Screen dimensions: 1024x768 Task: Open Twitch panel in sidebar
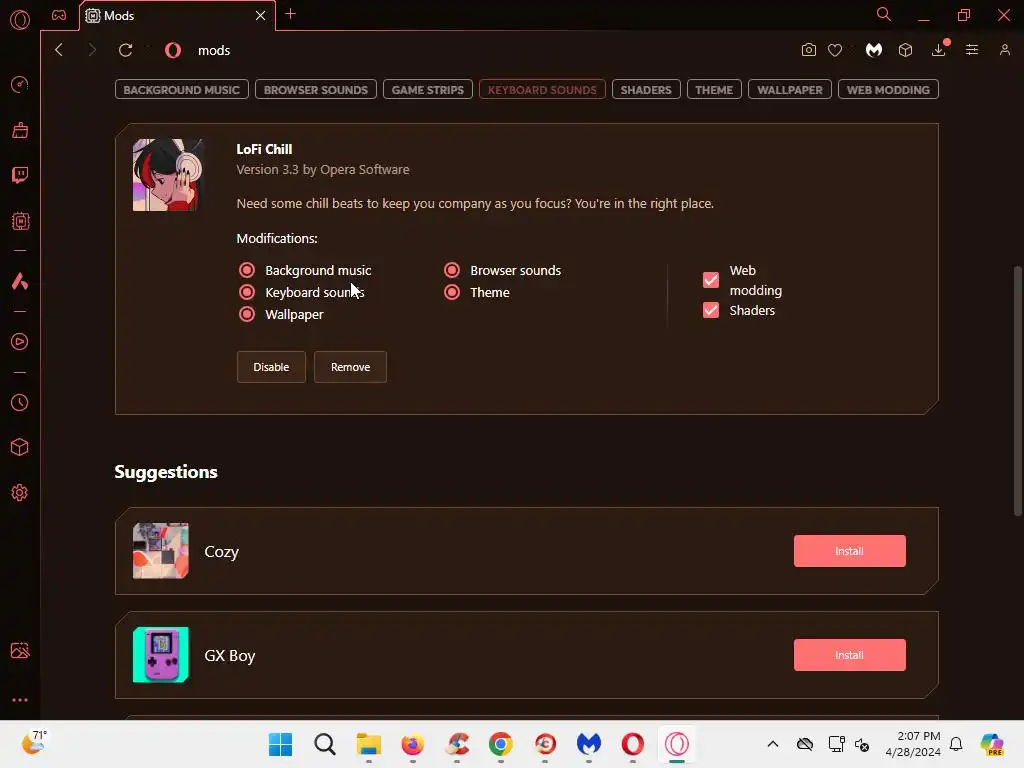[20, 175]
